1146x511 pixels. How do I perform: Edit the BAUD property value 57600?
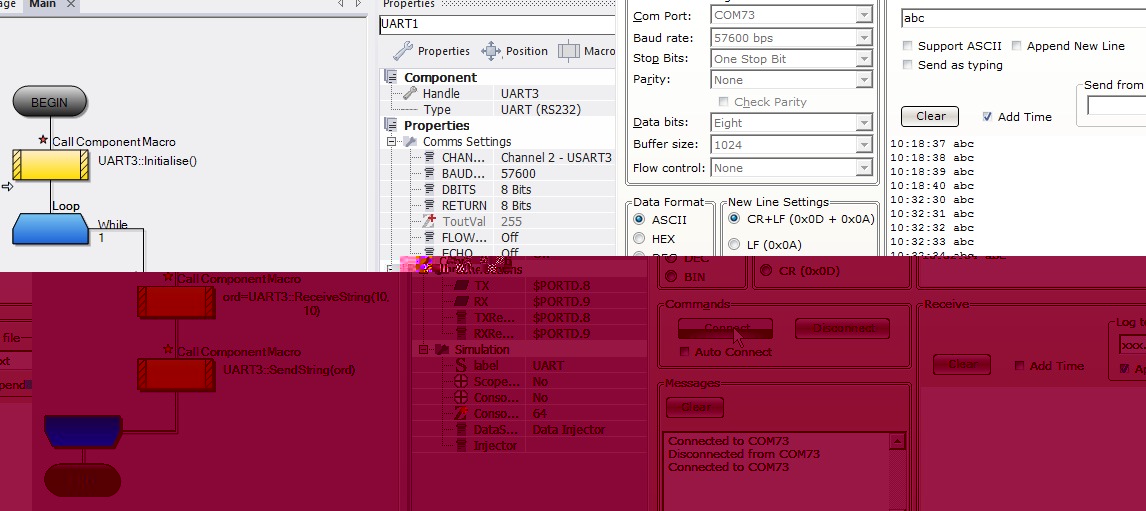tap(557, 173)
